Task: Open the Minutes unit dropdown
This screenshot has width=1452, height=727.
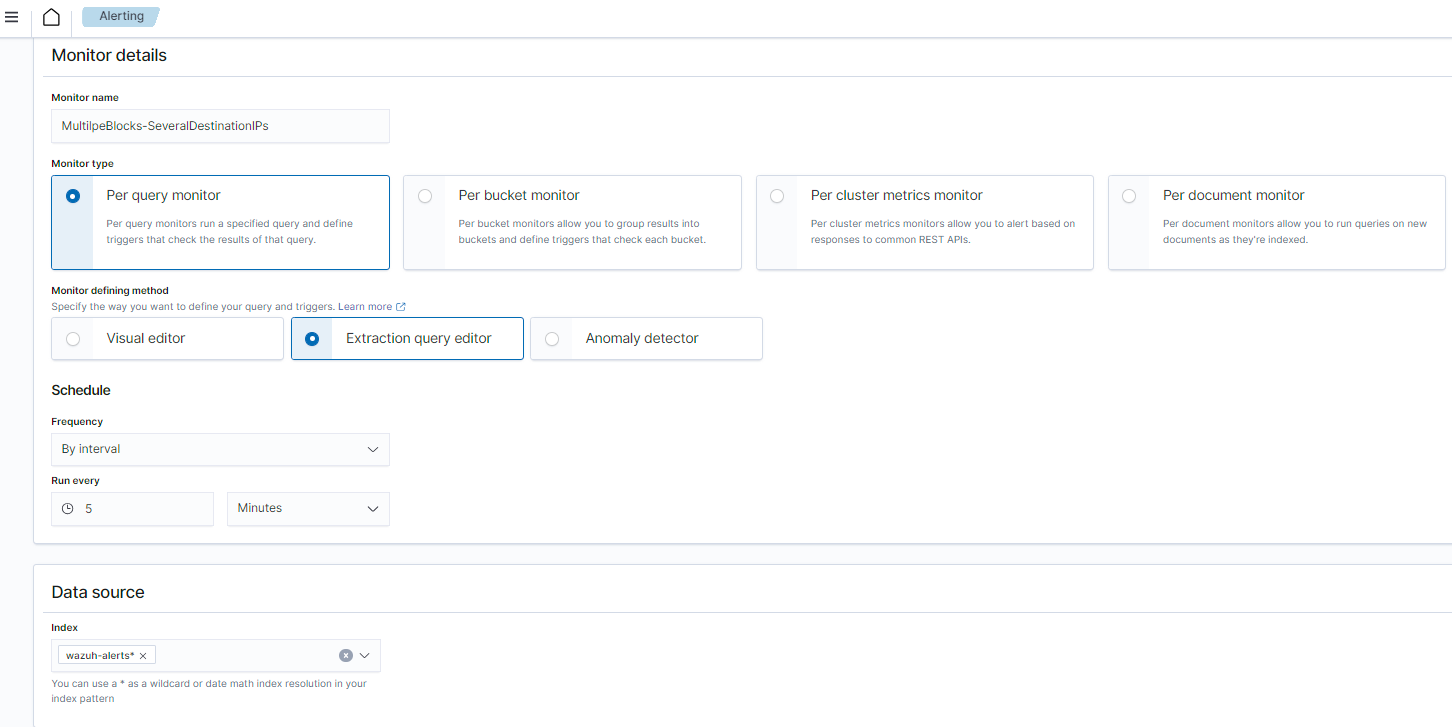Action: tap(308, 509)
